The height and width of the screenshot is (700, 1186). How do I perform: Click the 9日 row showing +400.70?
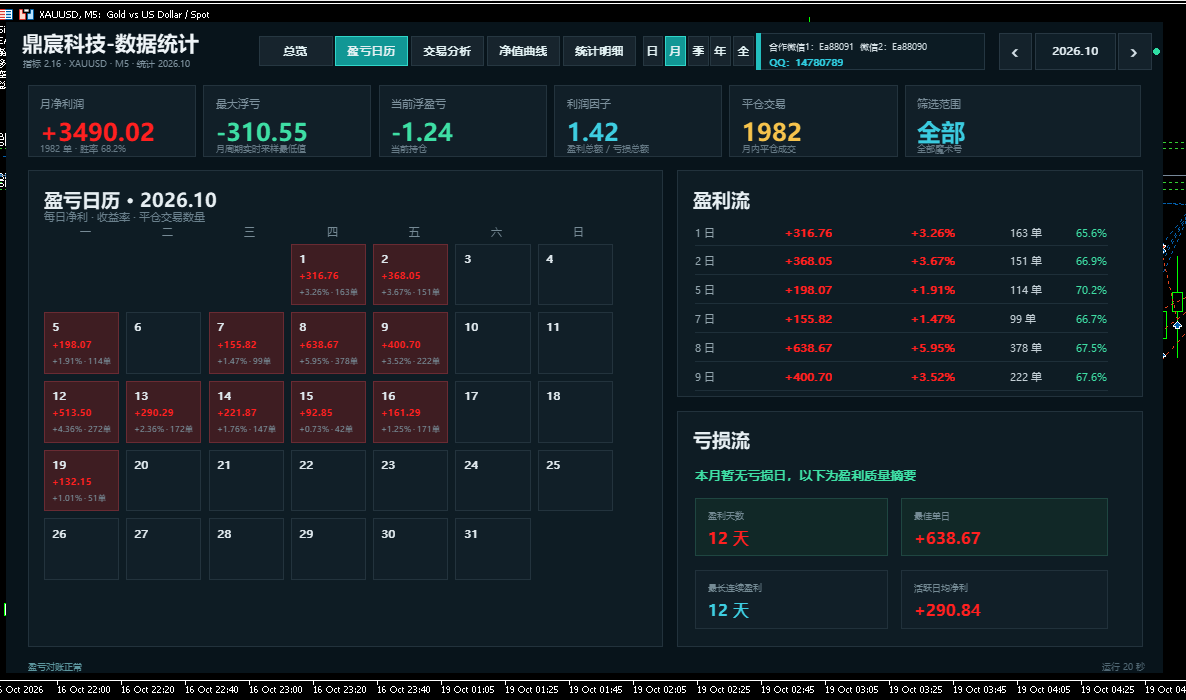[x=901, y=377]
